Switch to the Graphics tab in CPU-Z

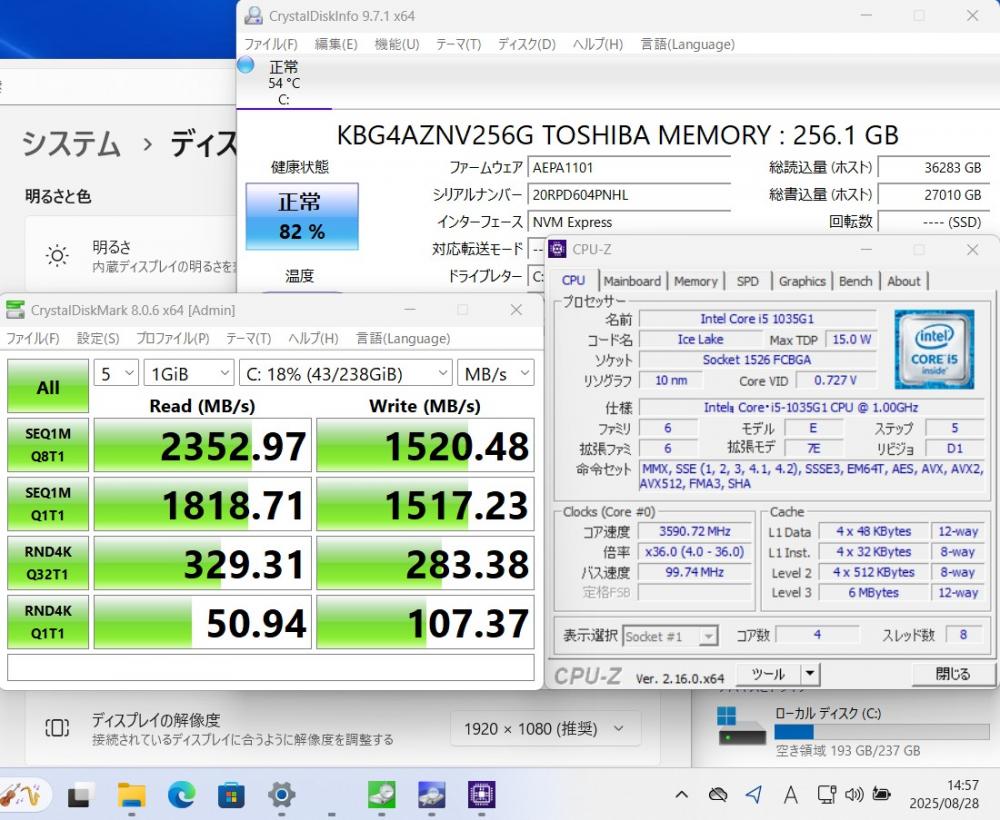pyautogui.click(x=802, y=281)
